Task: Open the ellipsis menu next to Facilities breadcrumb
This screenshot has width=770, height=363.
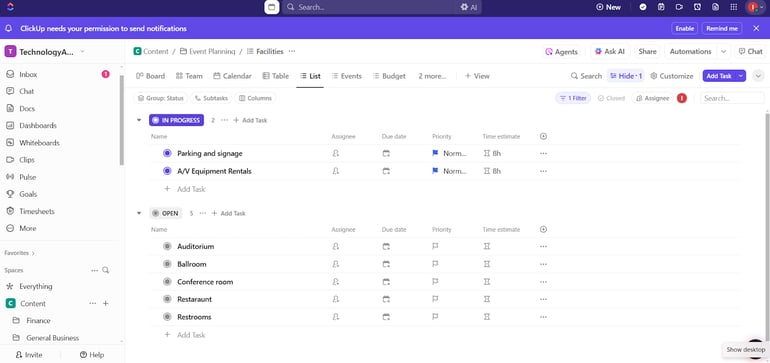Action: (x=292, y=51)
